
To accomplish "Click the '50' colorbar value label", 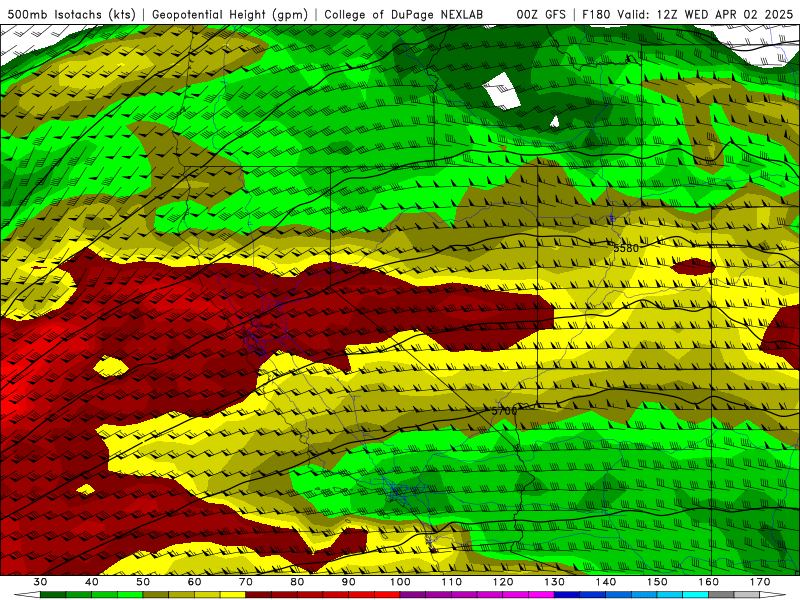I will pyautogui.click(x=143, y=582).
